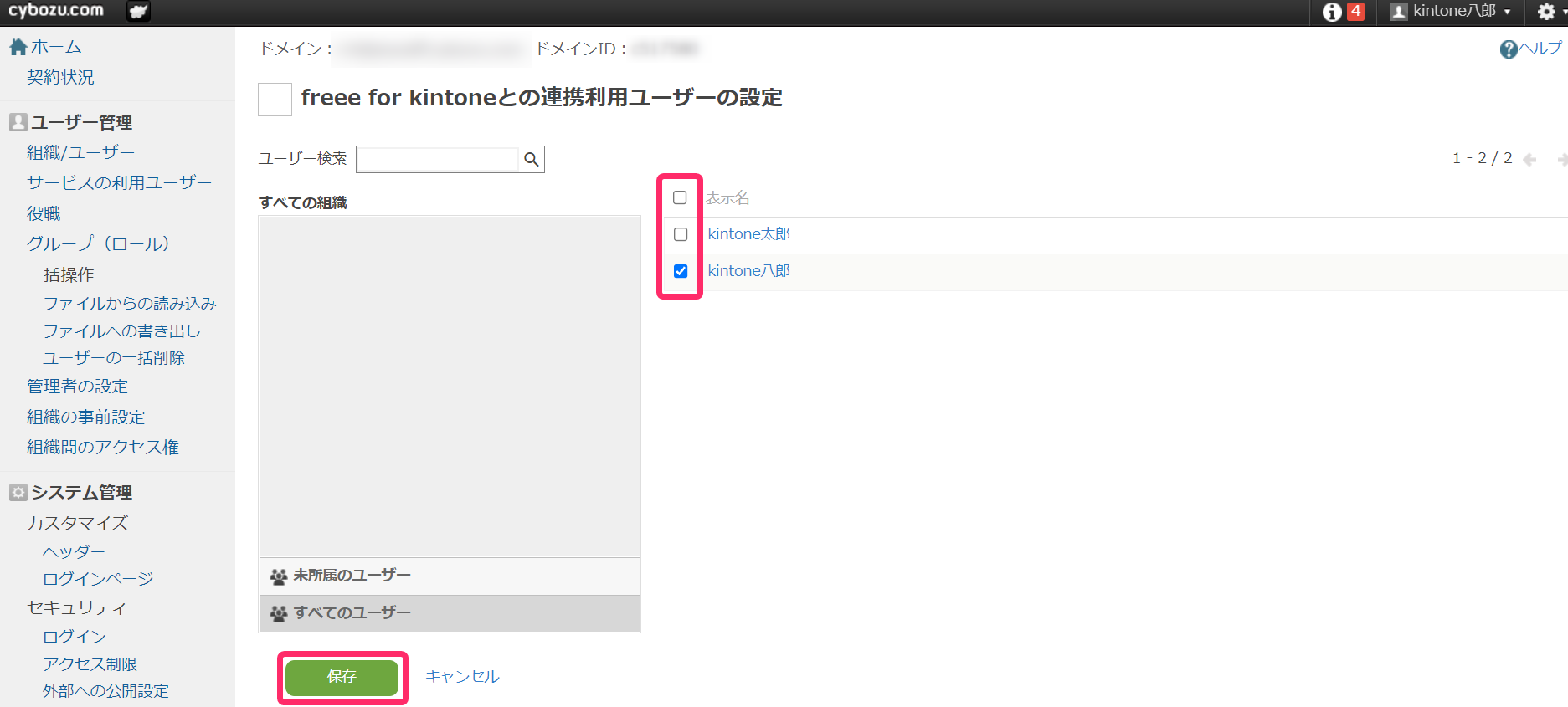1568x707 pixels.
Task: Open 契約状況 page
Action: pos(60,77)
